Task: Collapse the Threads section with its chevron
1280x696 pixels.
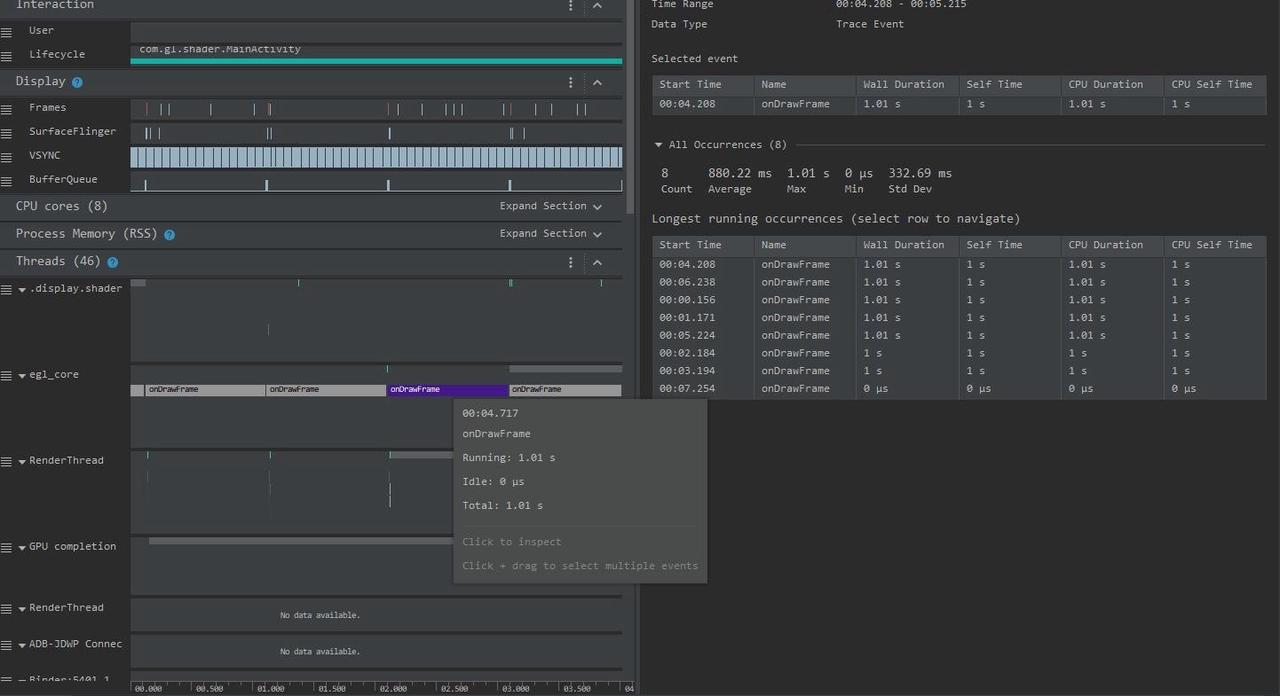Action: tap(597, 262)
